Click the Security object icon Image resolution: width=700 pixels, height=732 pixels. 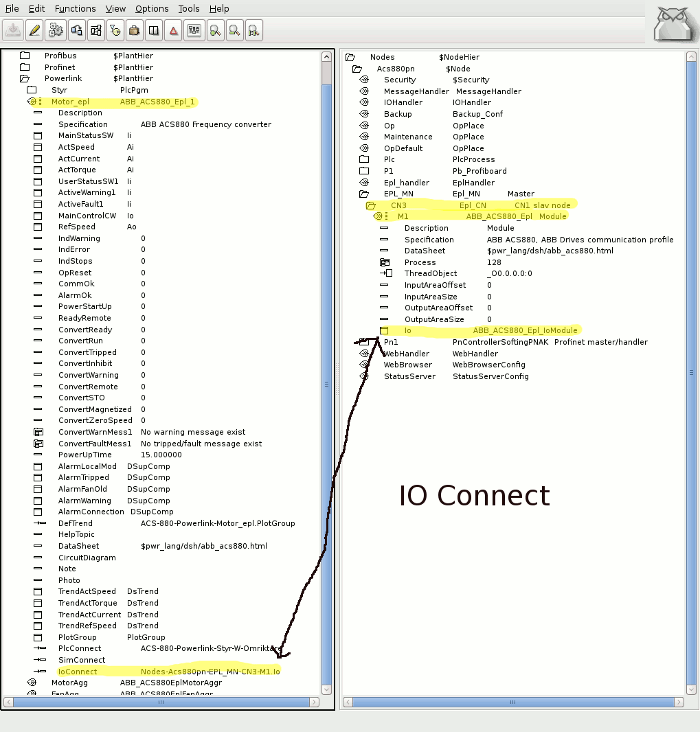tap(364, 79)
